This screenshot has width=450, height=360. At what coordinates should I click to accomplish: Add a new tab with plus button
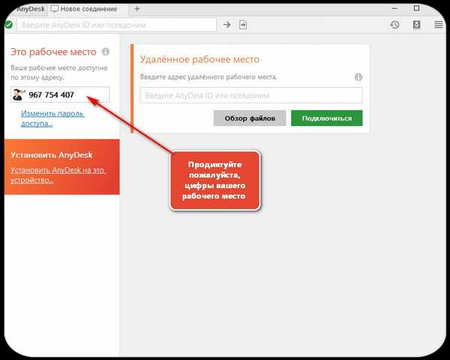pos(137,9)
